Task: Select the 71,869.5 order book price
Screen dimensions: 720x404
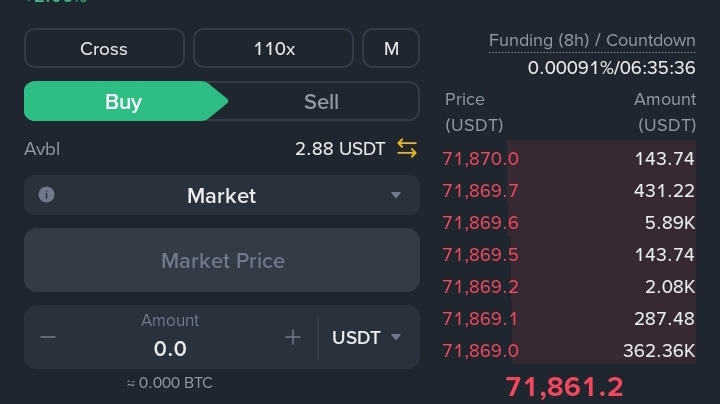Action: point(481,255)
